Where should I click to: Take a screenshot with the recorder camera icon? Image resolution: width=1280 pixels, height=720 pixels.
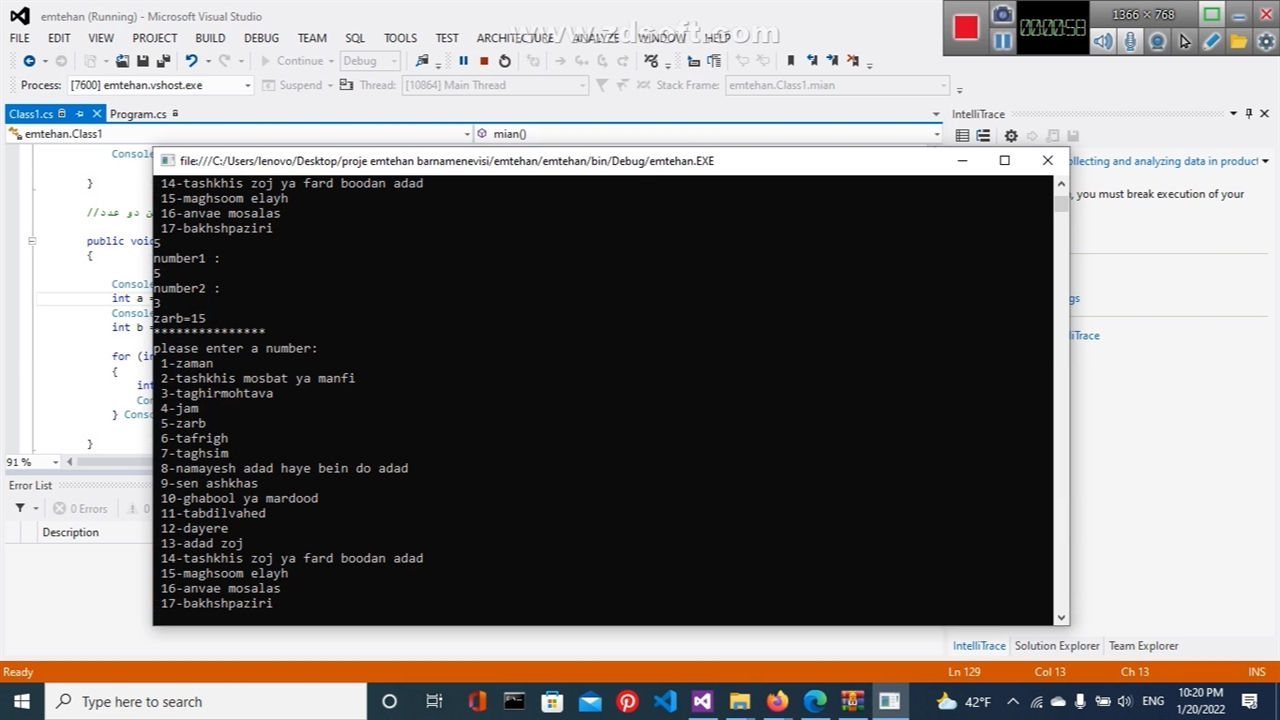pyautogui.click(x=1002, y=15)
